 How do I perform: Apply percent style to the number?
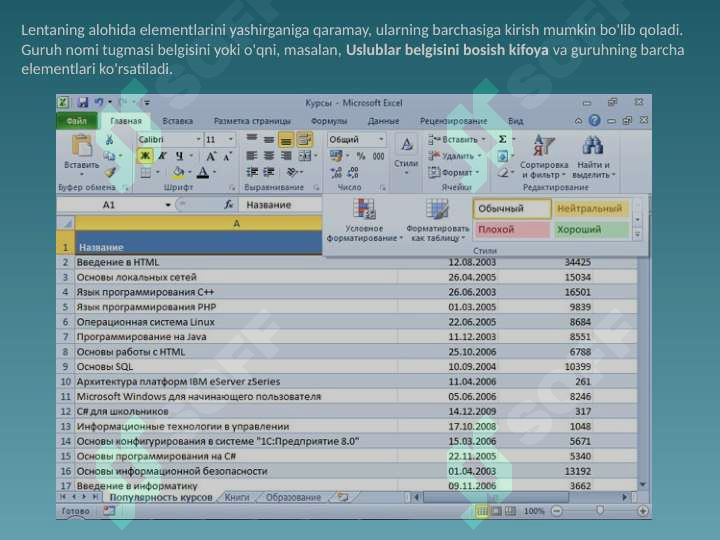(361, 157)
